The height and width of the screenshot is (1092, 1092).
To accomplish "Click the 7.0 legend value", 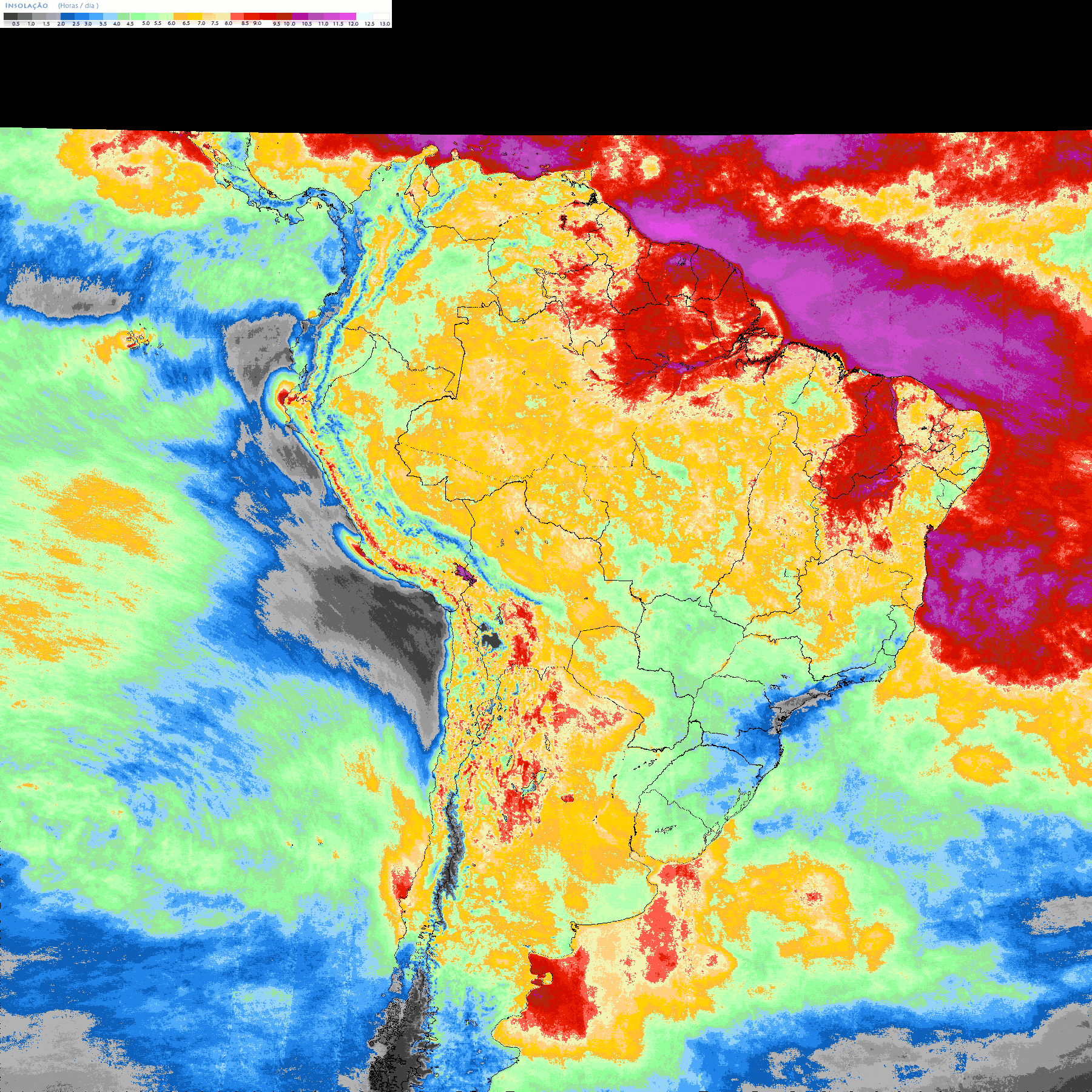I will (201, 23).
